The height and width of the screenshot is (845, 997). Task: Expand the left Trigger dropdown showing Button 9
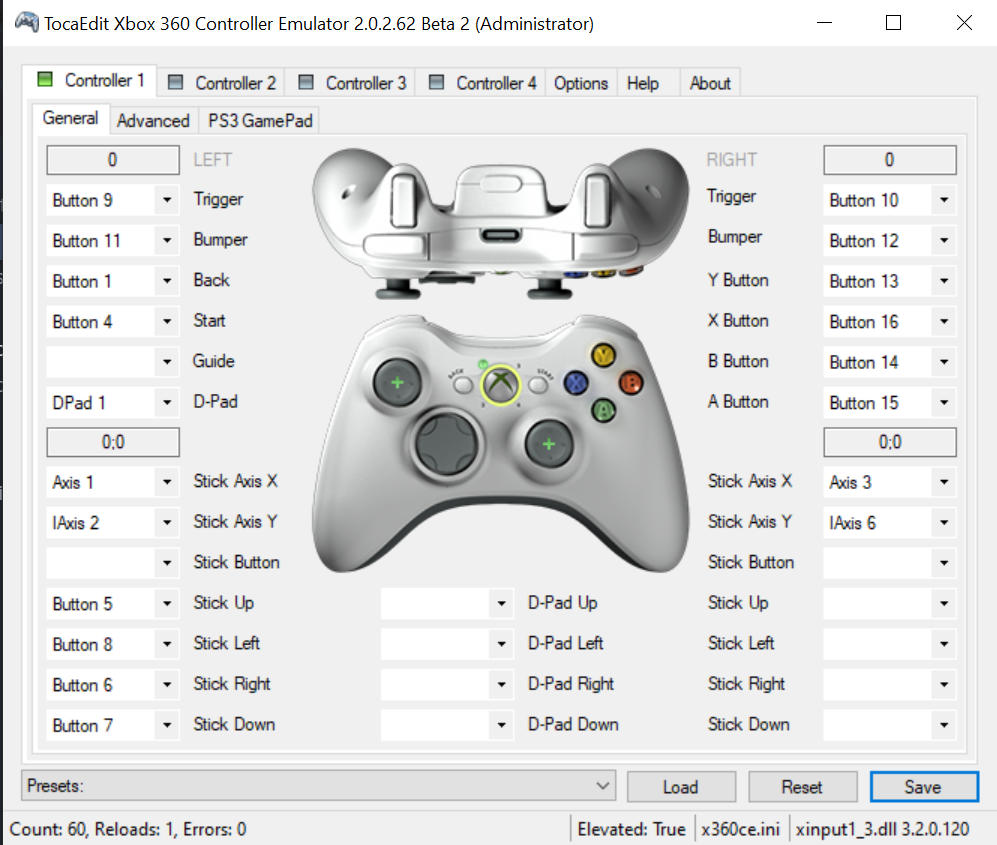coord(113,200)
